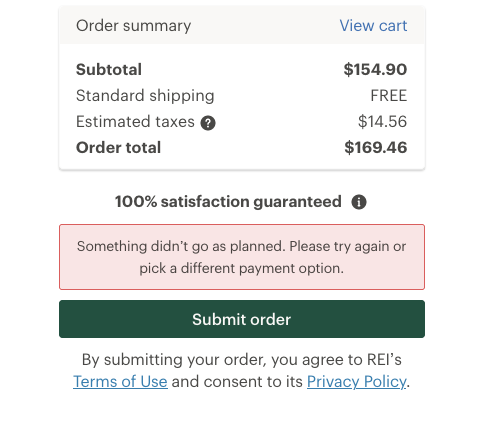Image resolution: width=498 pixels, height=434 pixels.
Task: Open REI's Terms of Use link
Action: click(x=120, y=382)
